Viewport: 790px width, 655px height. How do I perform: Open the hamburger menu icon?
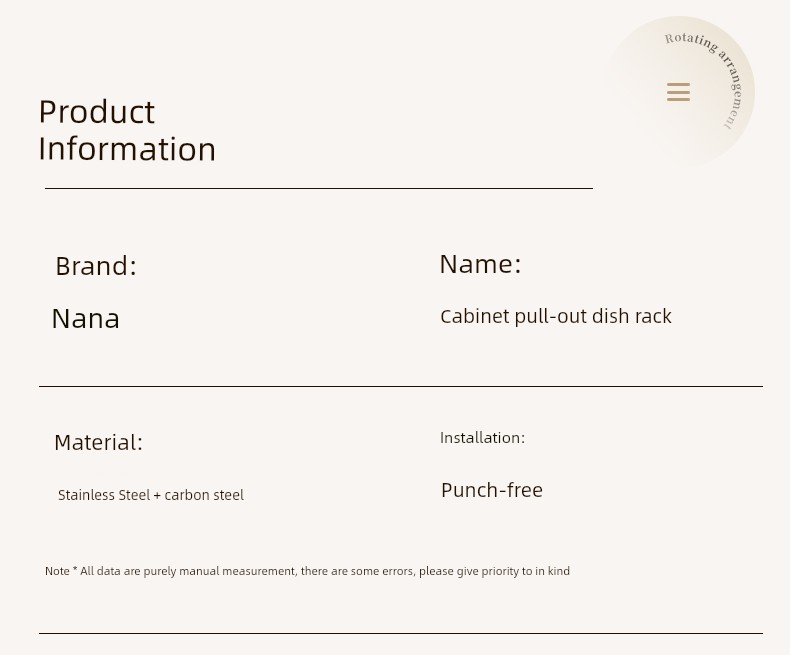[x=678, y=92]
